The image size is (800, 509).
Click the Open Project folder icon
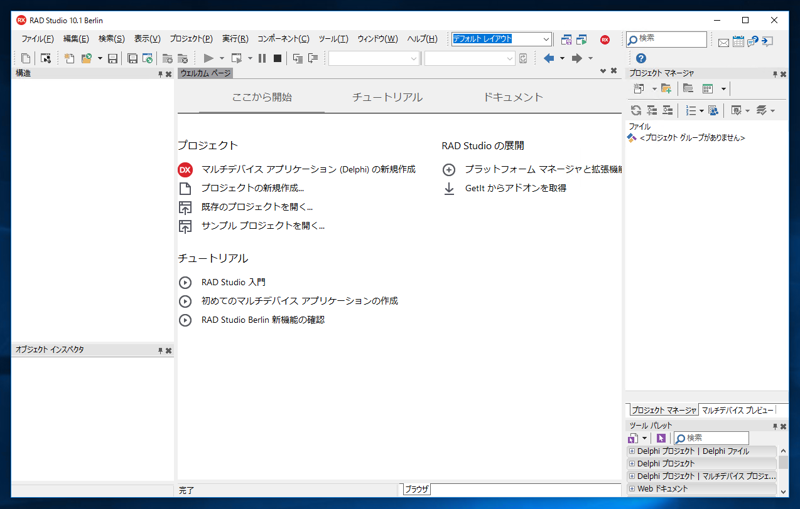[x=87, y=58]
